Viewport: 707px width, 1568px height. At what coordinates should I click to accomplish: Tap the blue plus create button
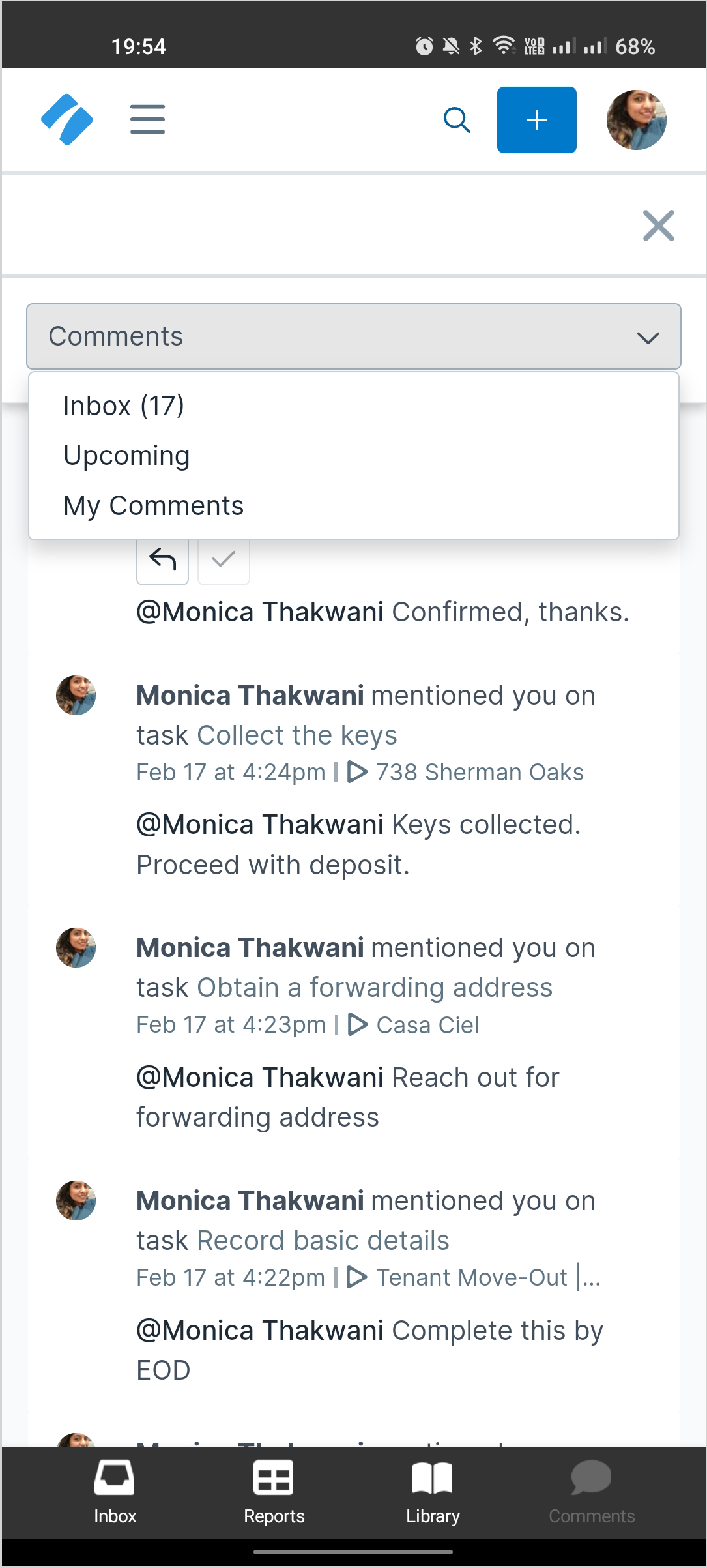536,120
